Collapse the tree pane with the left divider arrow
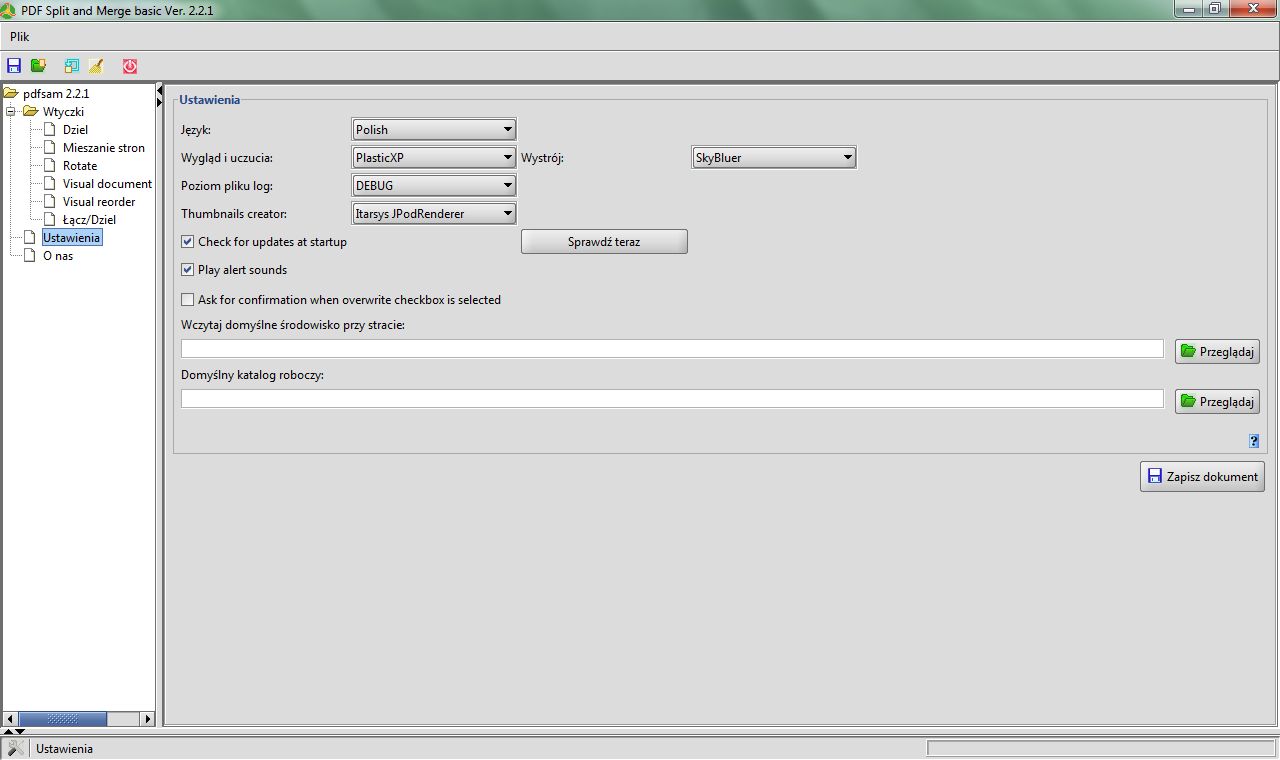Viewport: 1280px width, 760px height. (160, 91)
